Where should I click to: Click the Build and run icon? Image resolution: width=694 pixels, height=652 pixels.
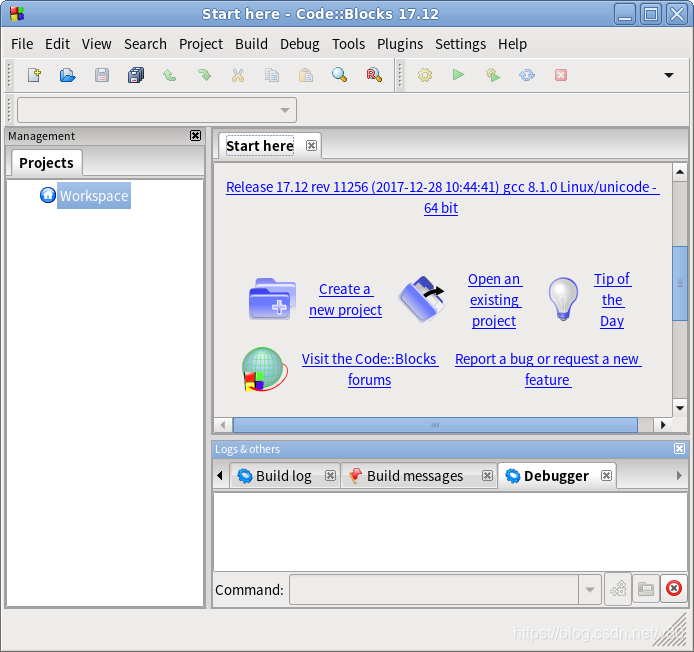pos(493,75)
